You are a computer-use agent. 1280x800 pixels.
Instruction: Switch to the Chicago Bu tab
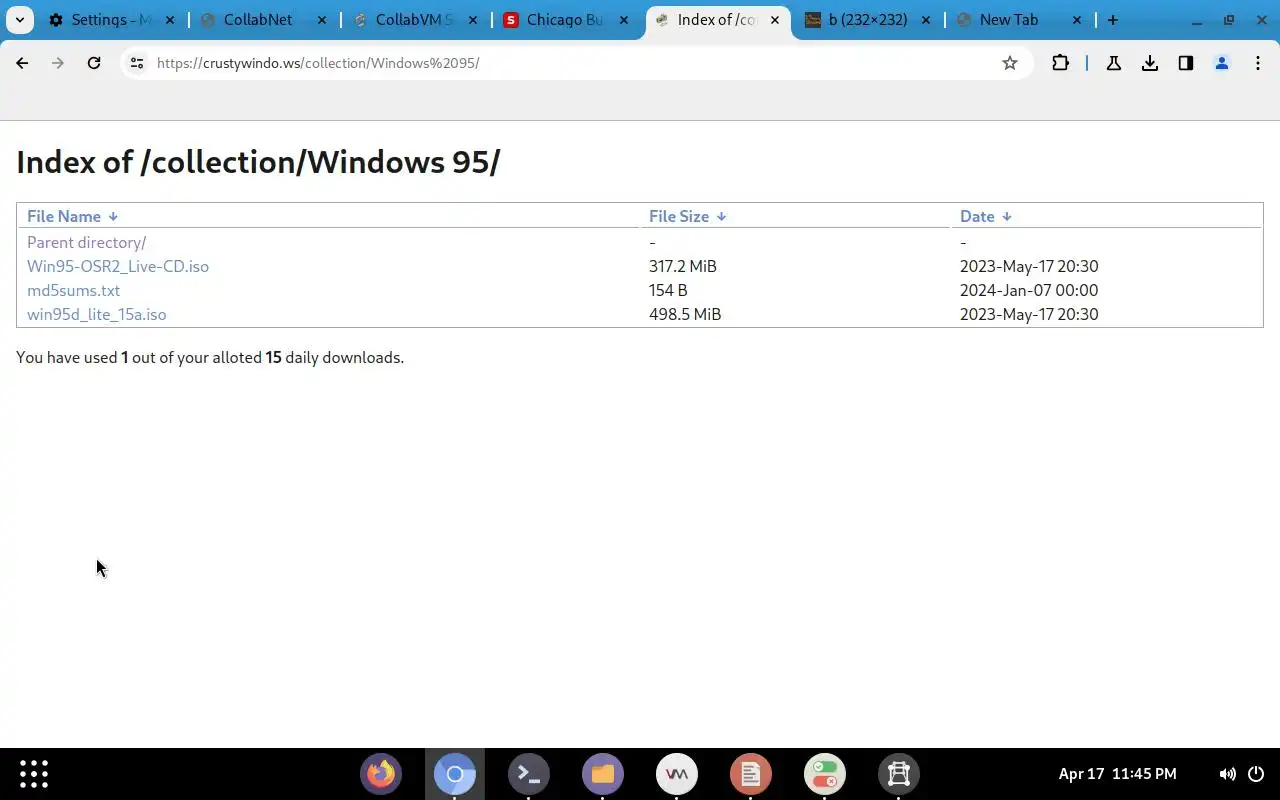pyautogui.click(x=568, y=20)
